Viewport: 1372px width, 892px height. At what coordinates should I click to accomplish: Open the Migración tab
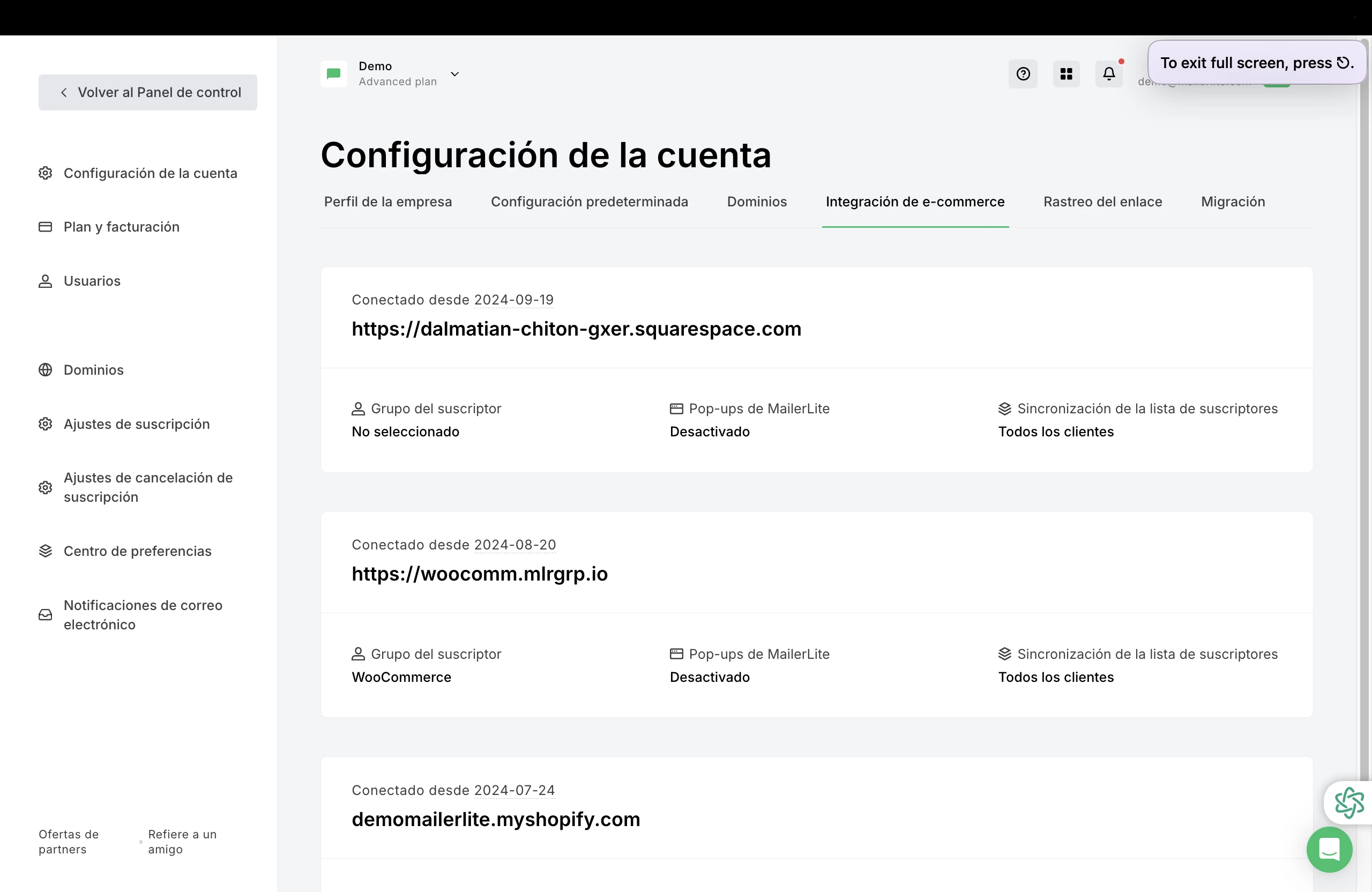pos(1233,202)
